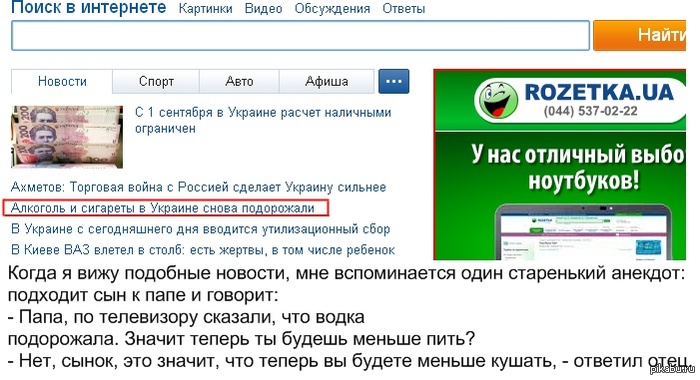The image size is (700, 380).
Task: Select Обсуждения search category
Action: (332, 8)
